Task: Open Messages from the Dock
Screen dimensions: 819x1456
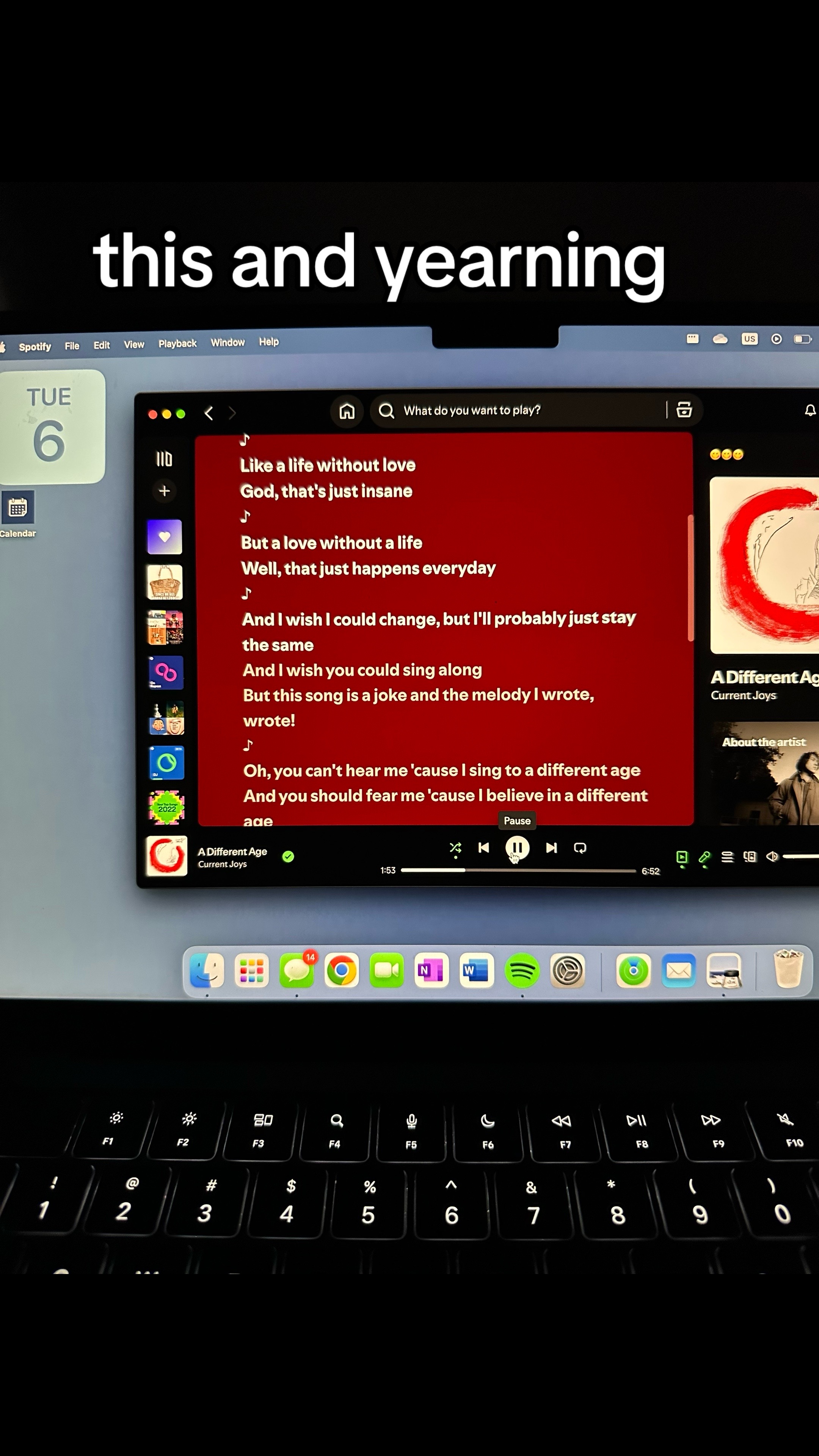Action: pos(297,971)
